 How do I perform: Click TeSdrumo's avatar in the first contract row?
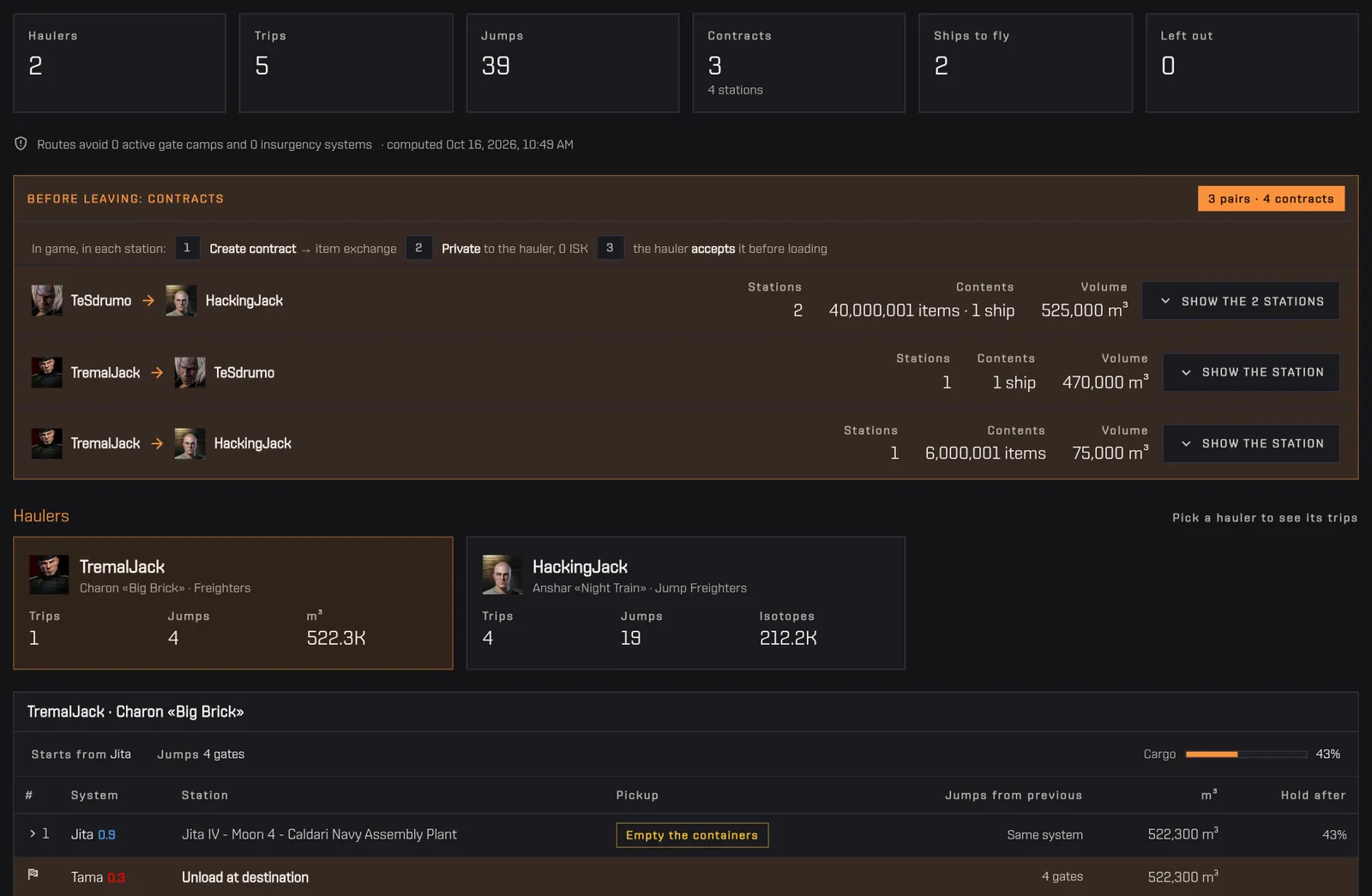point(47,301)
